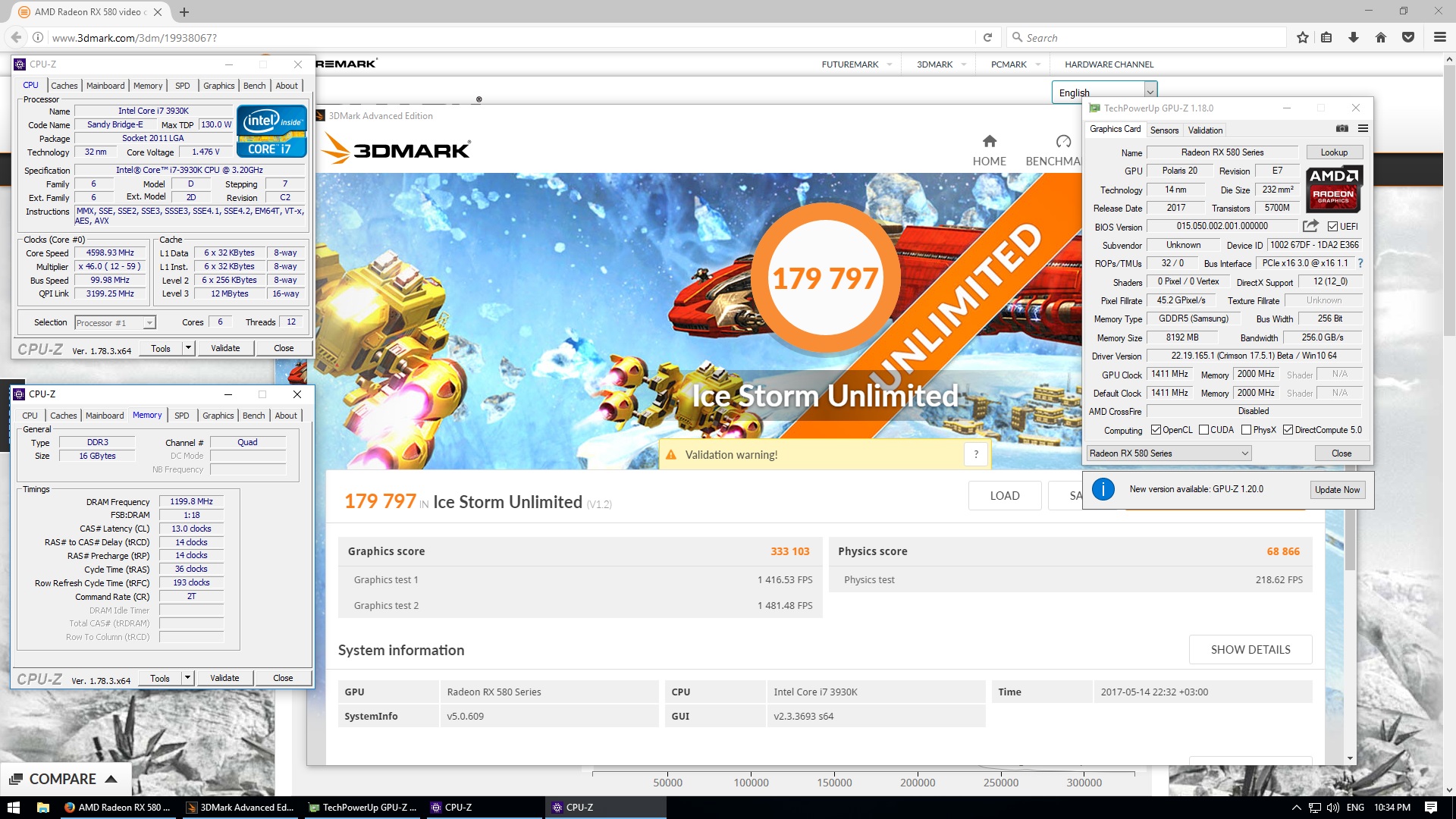This screenshot has width=1456, height=819.
Task: Click the Bus Interface question mark
Action: (x=1360, y=263)
